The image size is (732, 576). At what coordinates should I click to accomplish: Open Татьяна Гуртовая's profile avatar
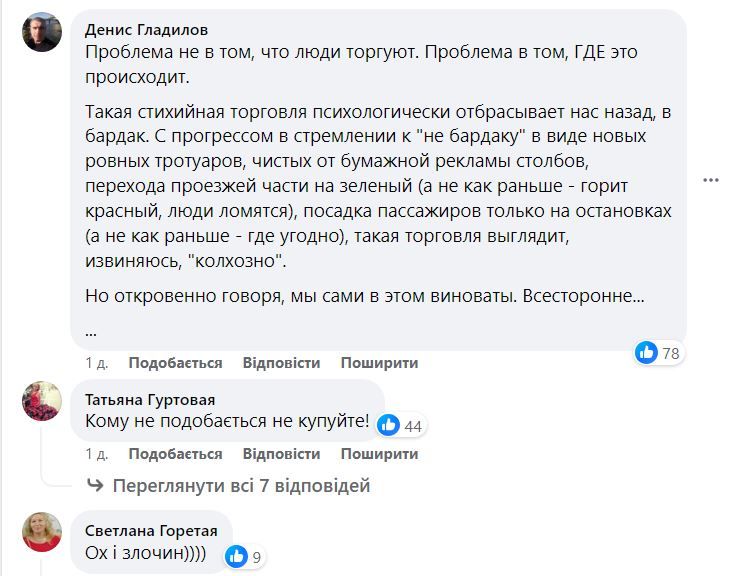point(42,401)
